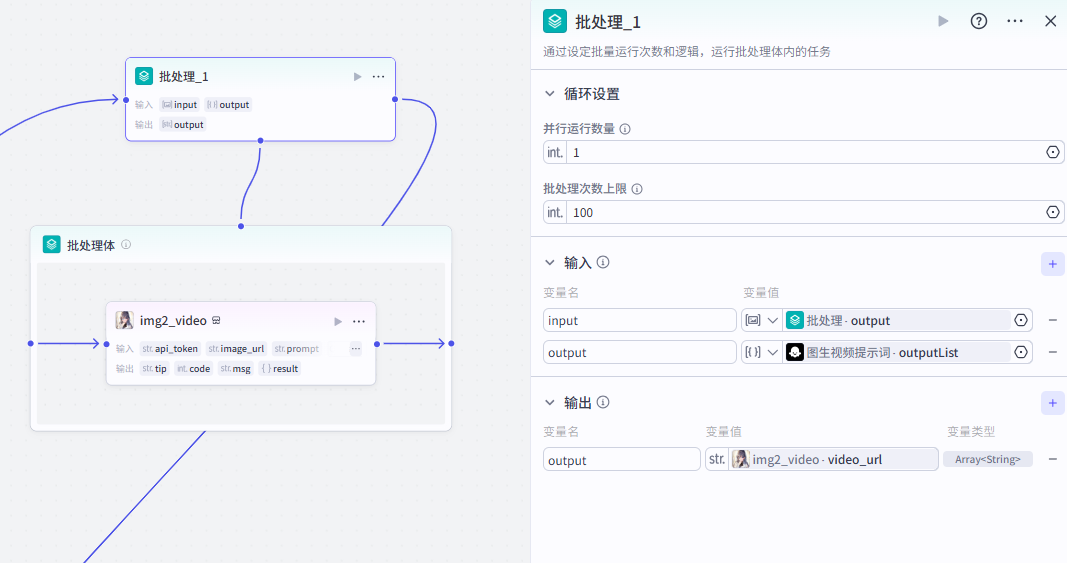The height and width of the screenshot is (563, 1067).
Task: Open variable picker for 批处理次数上限
Action: point(1053,212)
